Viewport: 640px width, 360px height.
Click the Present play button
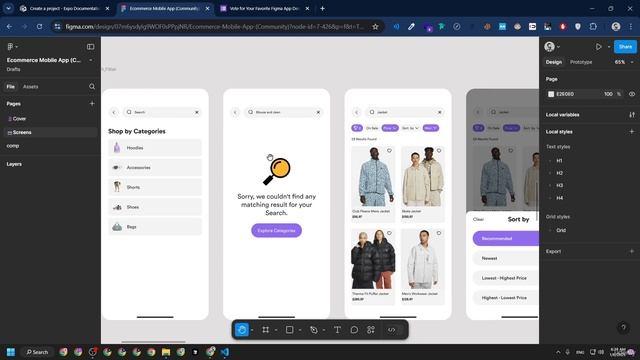click(598, 47)
